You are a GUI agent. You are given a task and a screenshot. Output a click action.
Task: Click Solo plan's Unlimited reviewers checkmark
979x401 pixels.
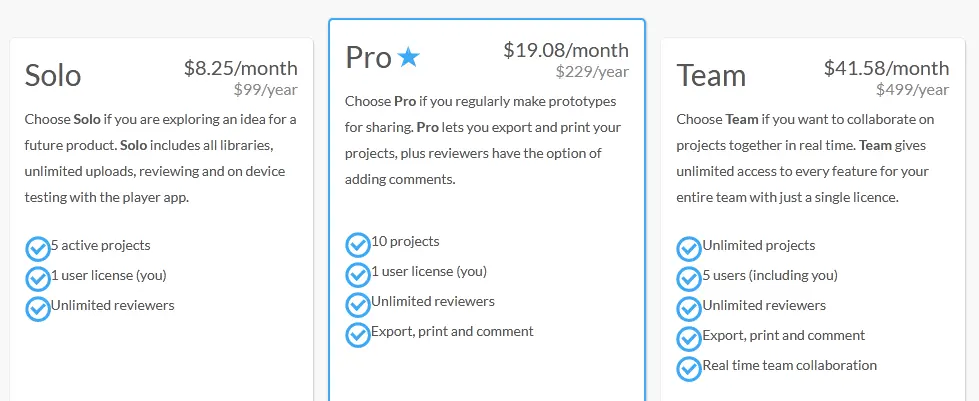pyautogui.click(x=38, y=308)
